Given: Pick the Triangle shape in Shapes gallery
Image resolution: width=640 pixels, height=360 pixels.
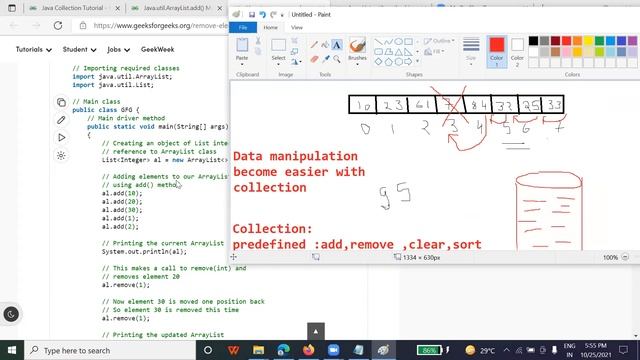Looking at the screenshot, I should [x=398, y=52].
